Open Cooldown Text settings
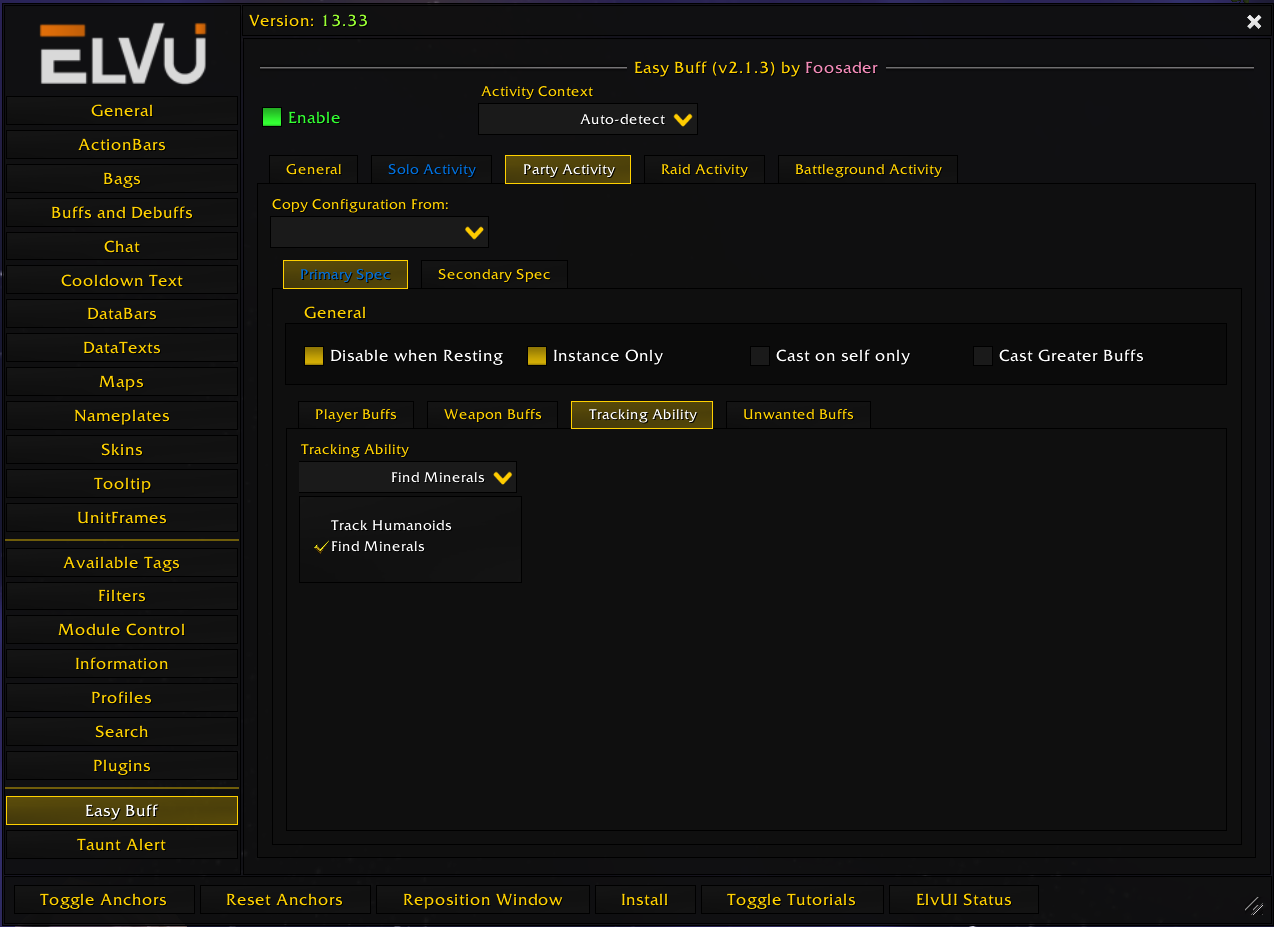 (122, 281)
